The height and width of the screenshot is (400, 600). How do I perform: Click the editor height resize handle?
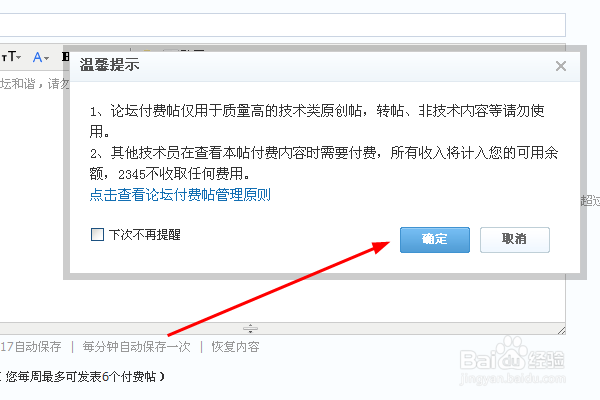250,328
